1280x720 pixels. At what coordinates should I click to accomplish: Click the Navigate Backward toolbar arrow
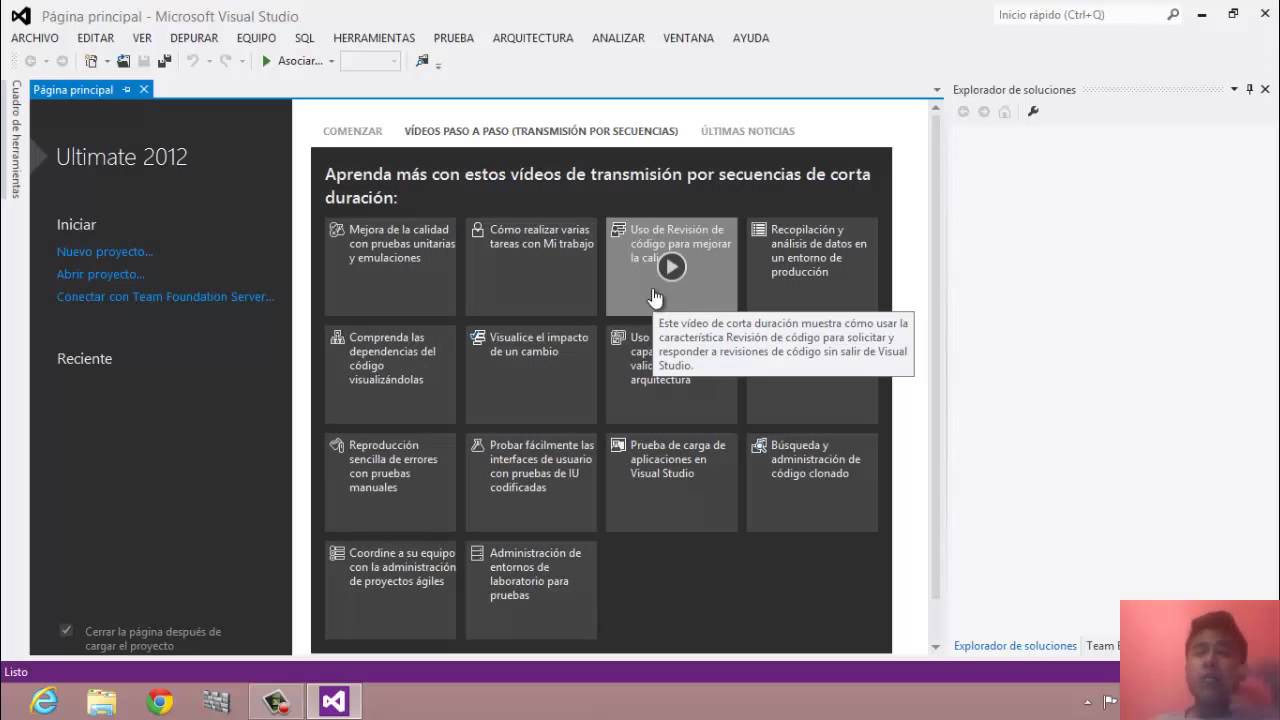tap(30, 61)
